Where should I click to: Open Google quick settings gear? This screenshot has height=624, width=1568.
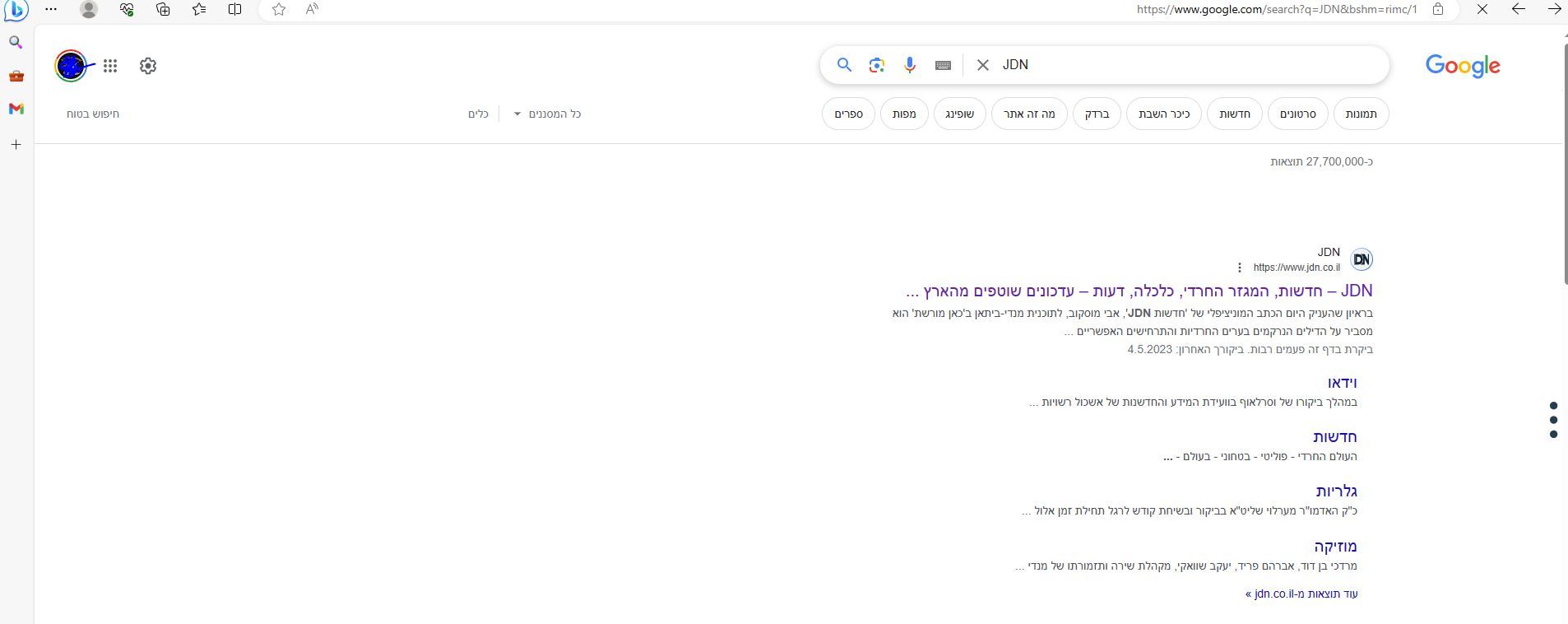point(148,66)
